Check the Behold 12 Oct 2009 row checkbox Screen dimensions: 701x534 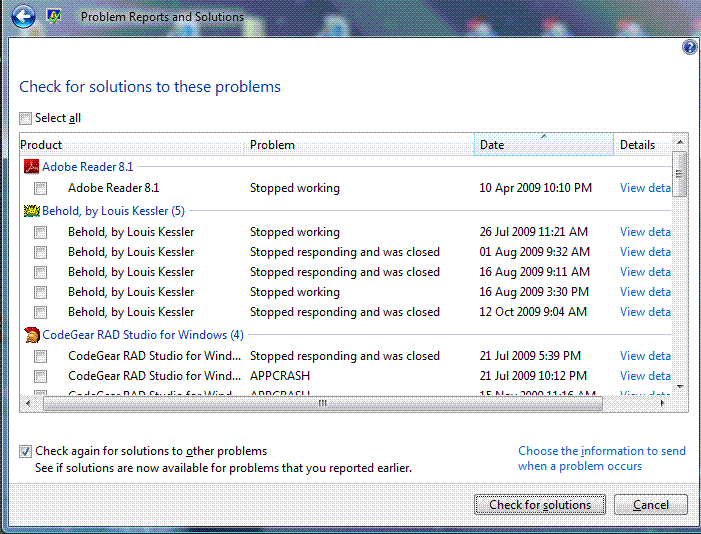[41, 312]
